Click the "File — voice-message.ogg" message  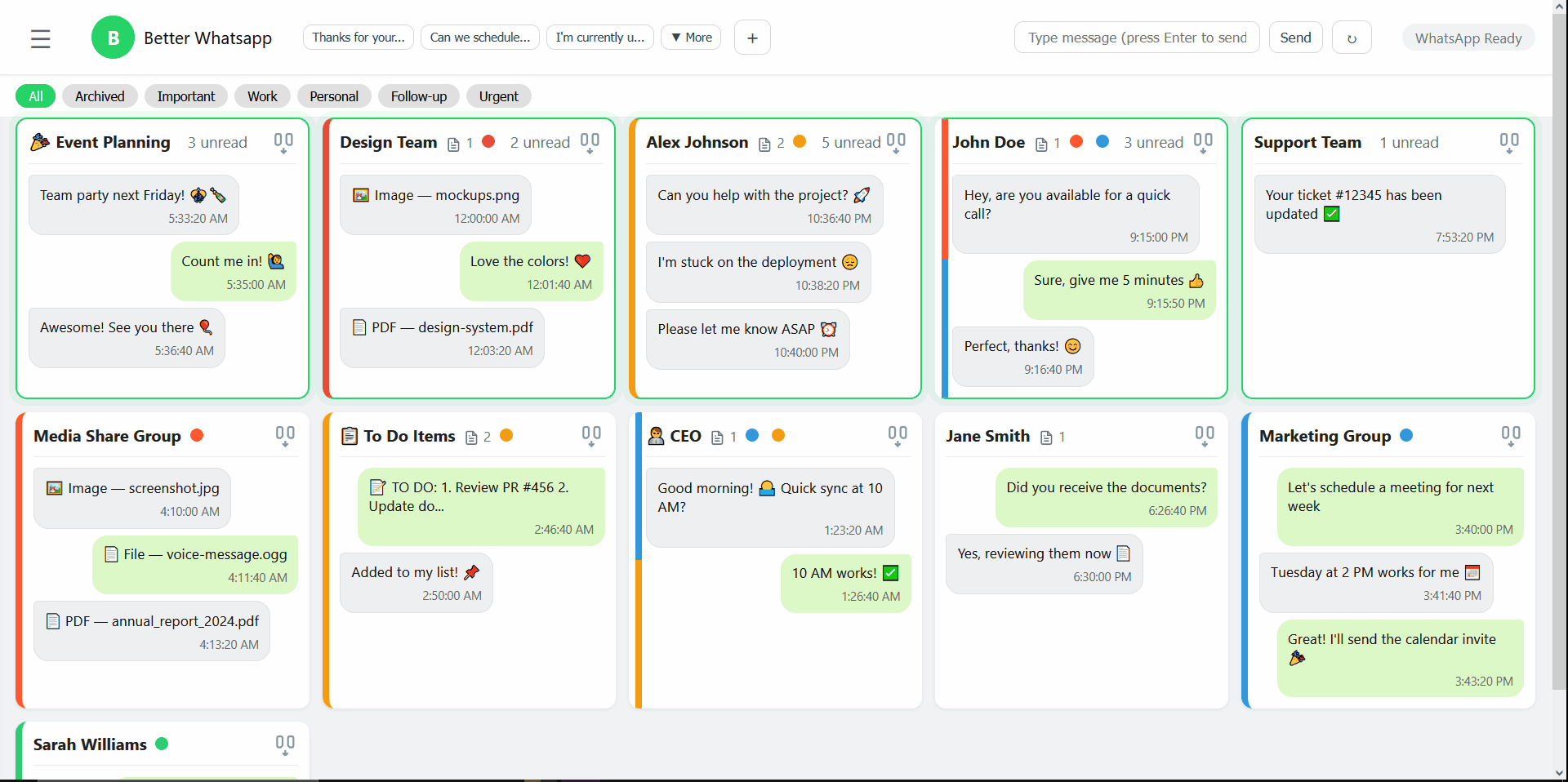tap(195, 565)
